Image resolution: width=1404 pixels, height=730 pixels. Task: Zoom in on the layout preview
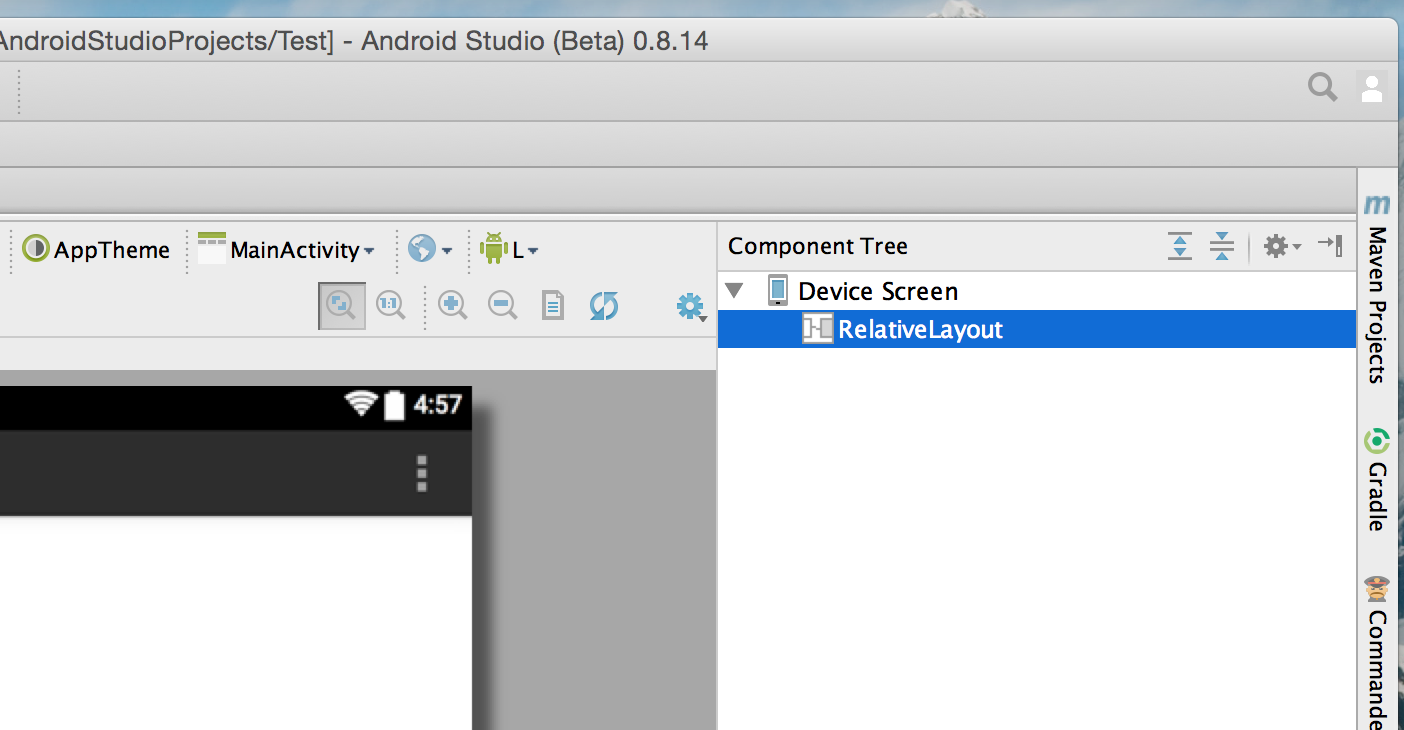452,305
